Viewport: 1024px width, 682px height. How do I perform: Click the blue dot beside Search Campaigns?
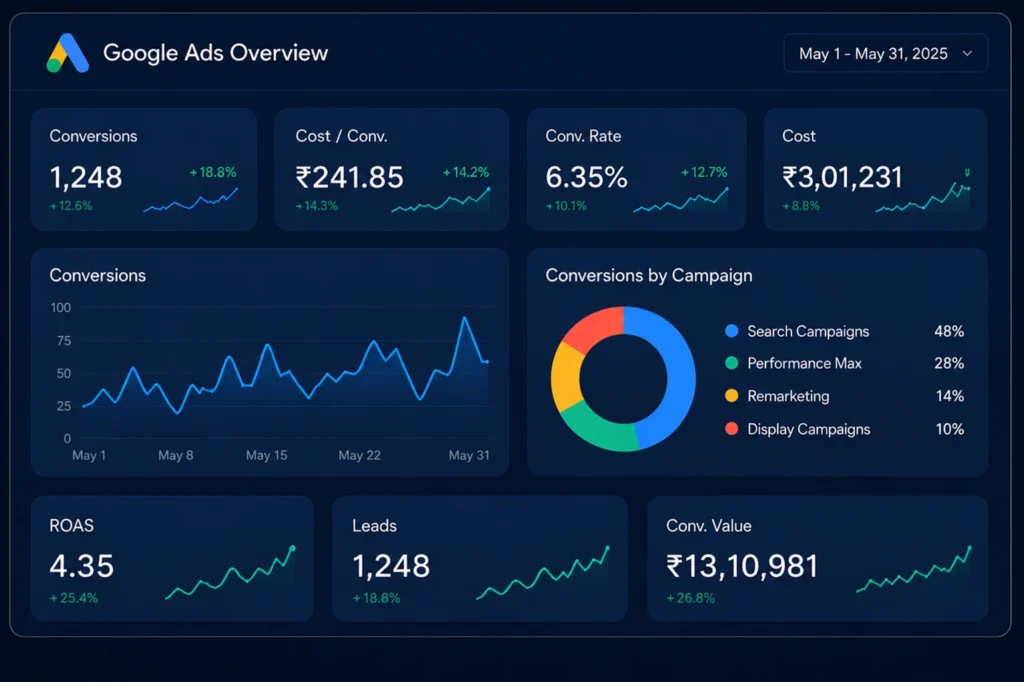point(731,331)
